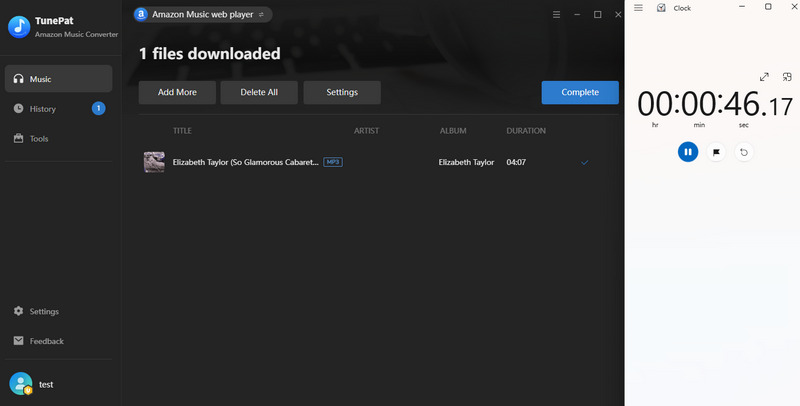Click keep on top icon in Clock
800x406 pixels.
point(787,77)
